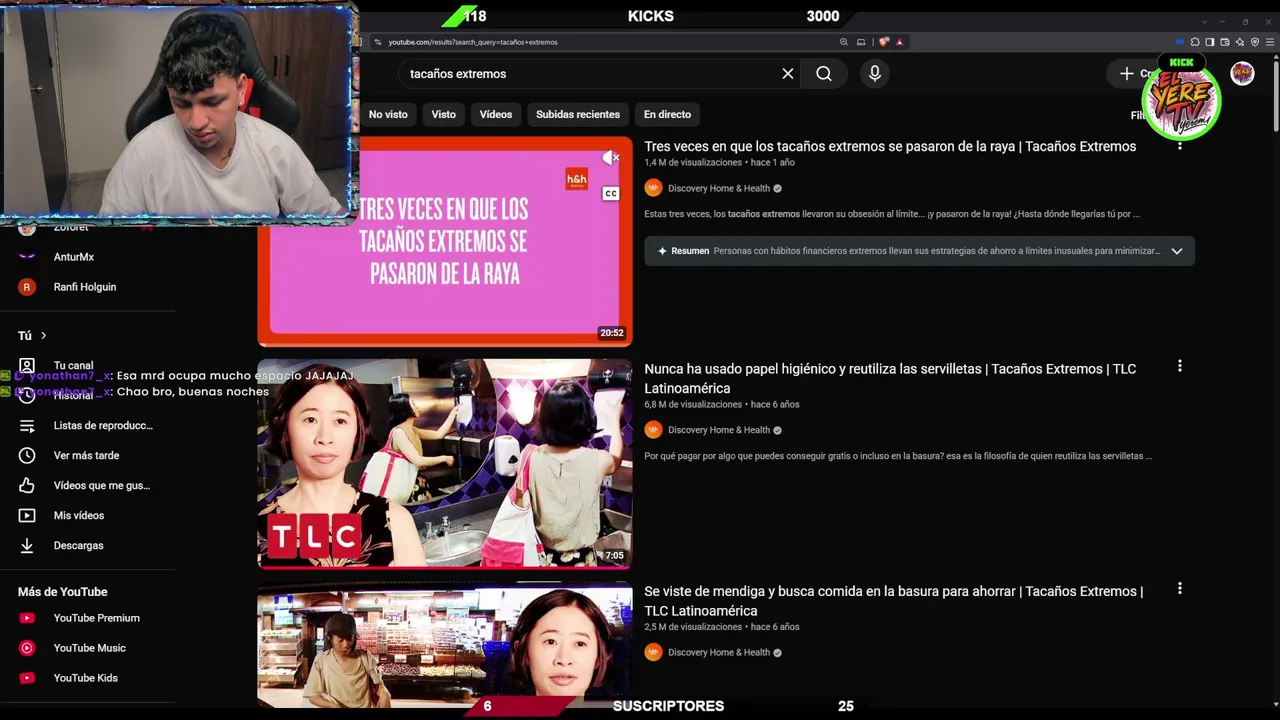Open Discovery Home & Health under first video
Image resolution: width=1280 pixels, height=720 pixels.
[719, 188]
